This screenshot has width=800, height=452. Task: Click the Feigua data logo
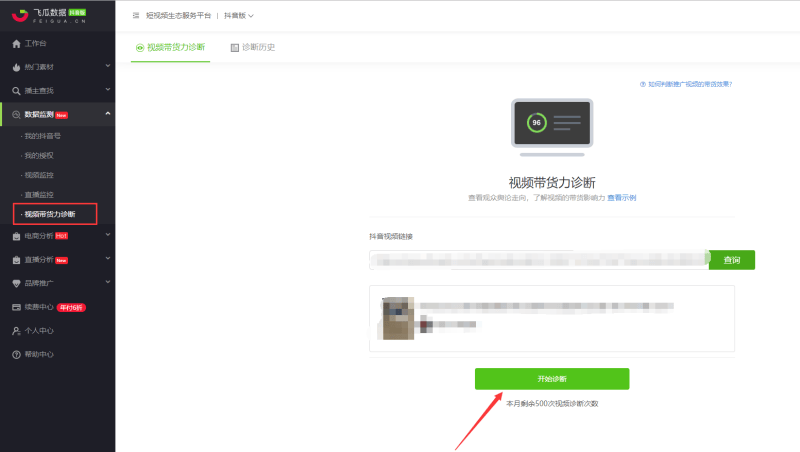pyautogui.click(x=49, y=15)
